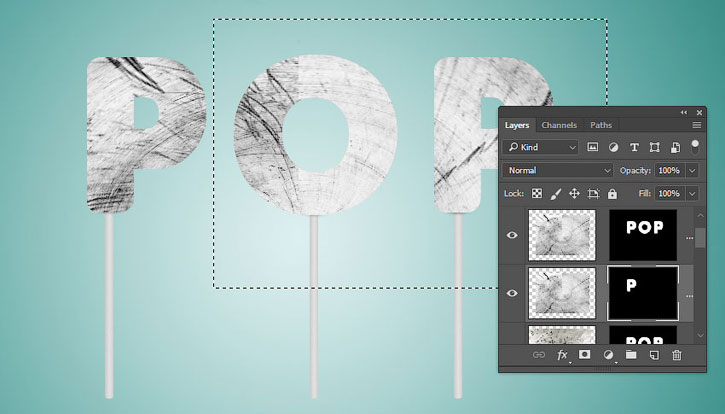Open the Layers panel hamburger menu
The width and height of the screenshot is (725, 414).
pos(696,125)
